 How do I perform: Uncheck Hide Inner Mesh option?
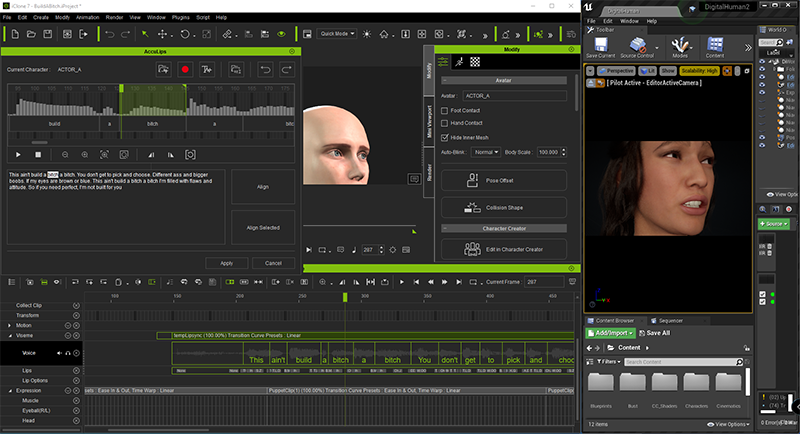pyautogui.click(x=445, y=136)
